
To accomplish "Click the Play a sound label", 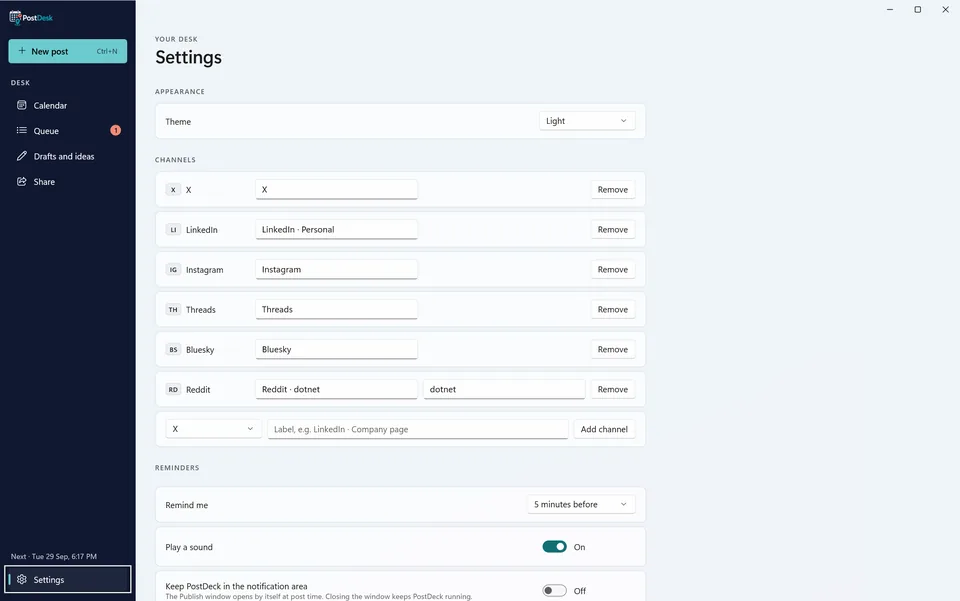I will pos(189,547).
